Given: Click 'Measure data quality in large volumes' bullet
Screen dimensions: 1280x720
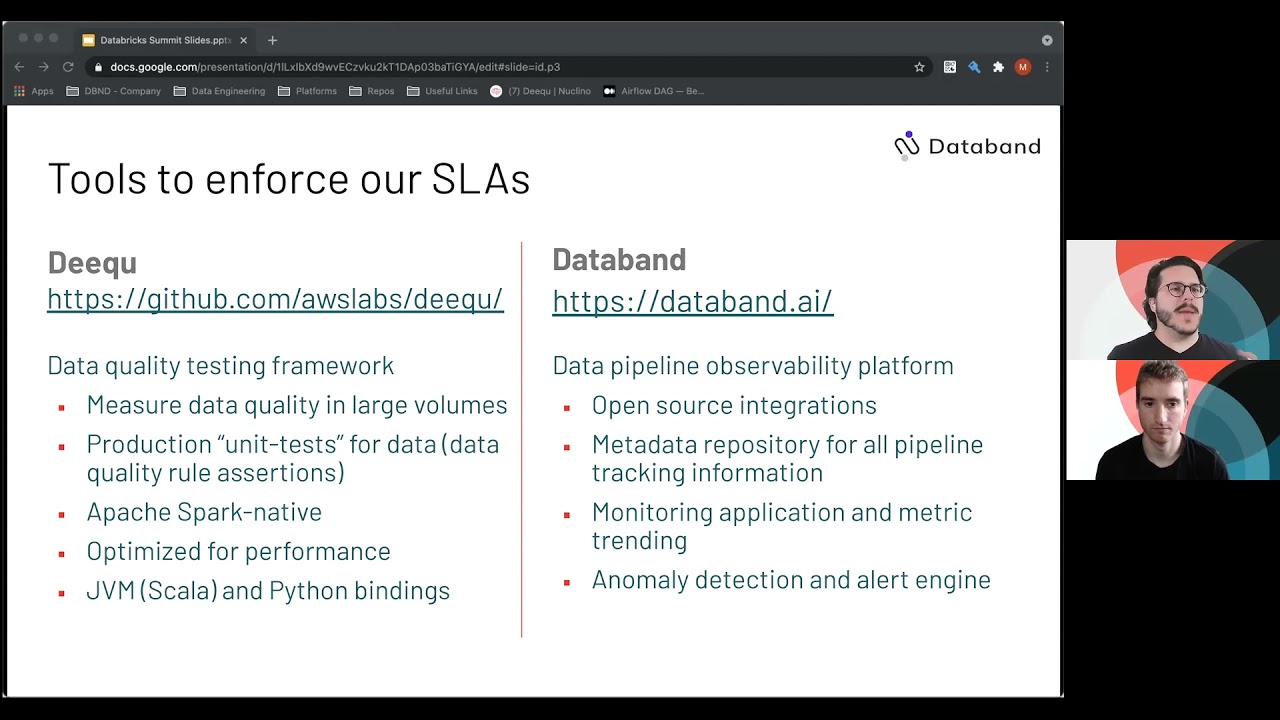Looking at the screenshot, I should [x=297, y=405].
